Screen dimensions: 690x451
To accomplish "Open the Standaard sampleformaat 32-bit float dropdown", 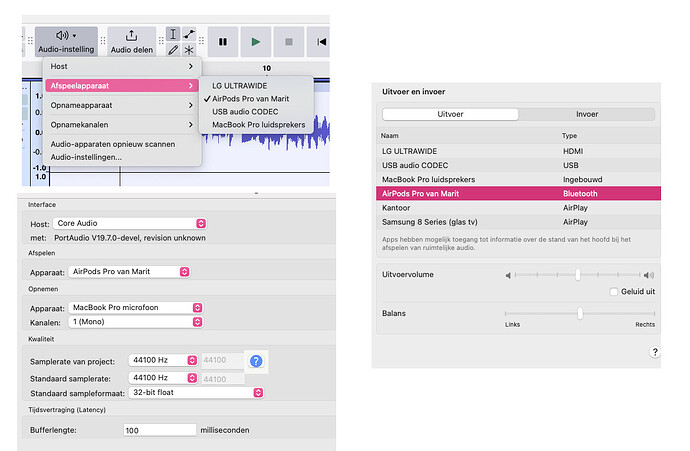I will (x=196, y=392).
